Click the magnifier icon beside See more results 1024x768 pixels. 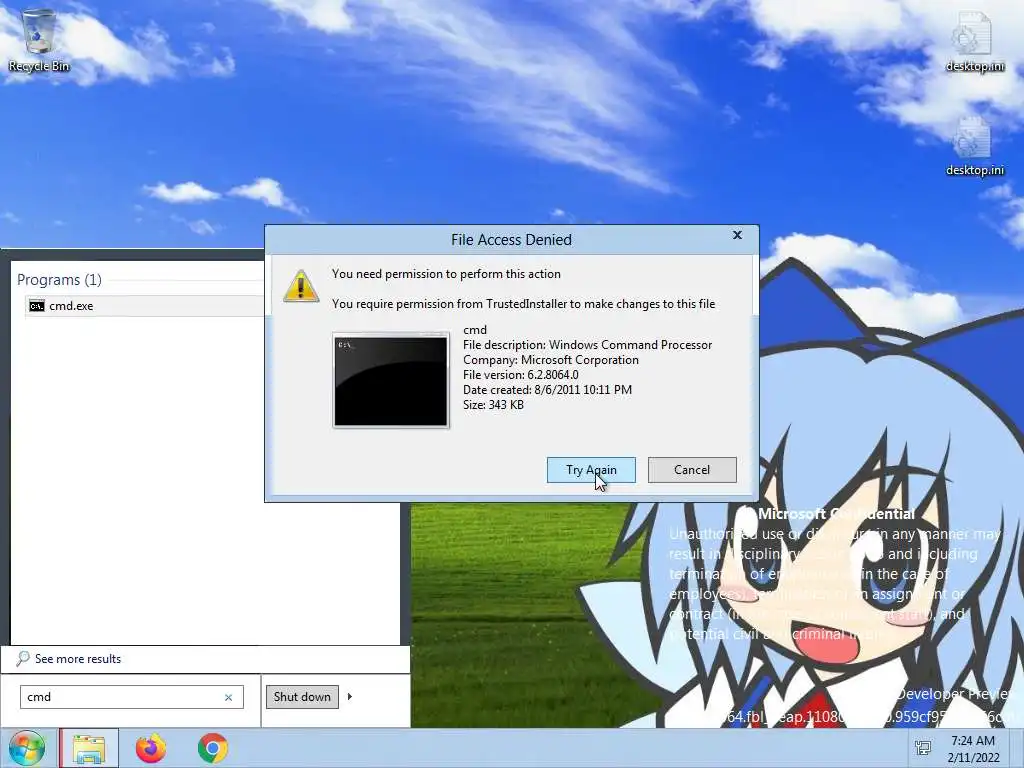(x=23, y=658)
